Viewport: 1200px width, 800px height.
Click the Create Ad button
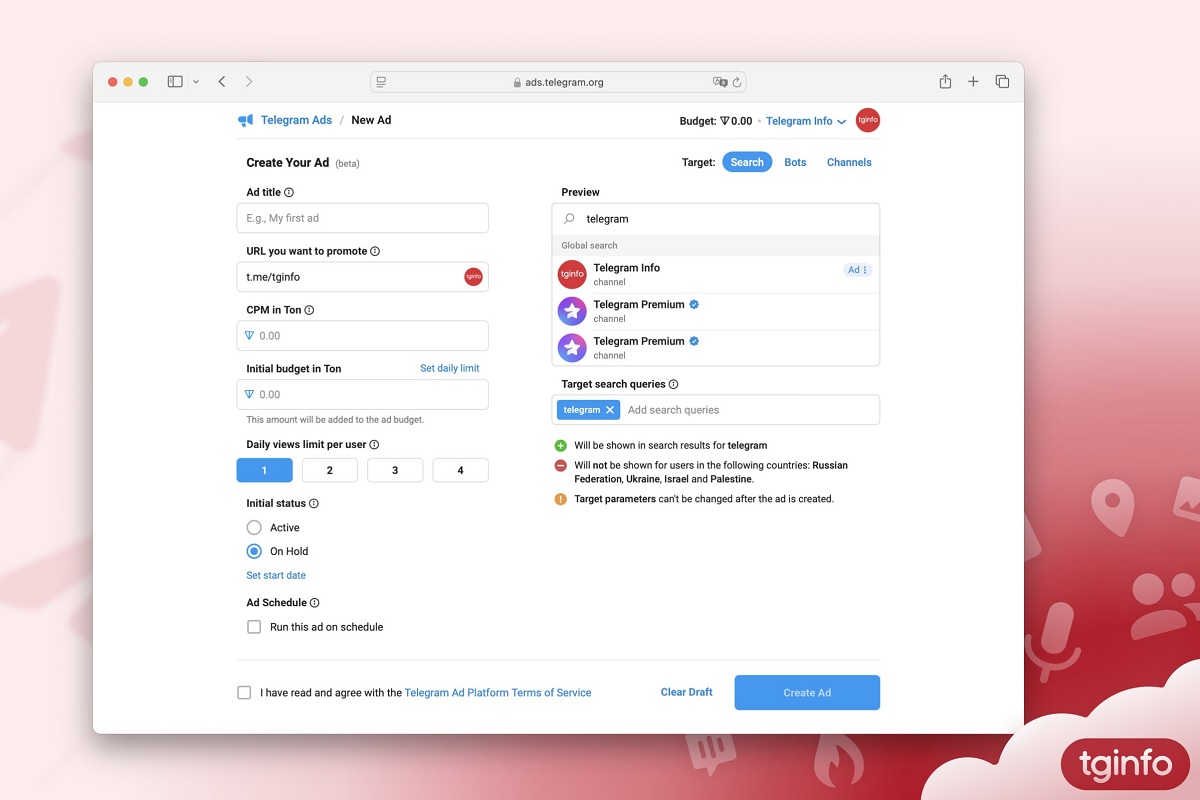point(807,693)
